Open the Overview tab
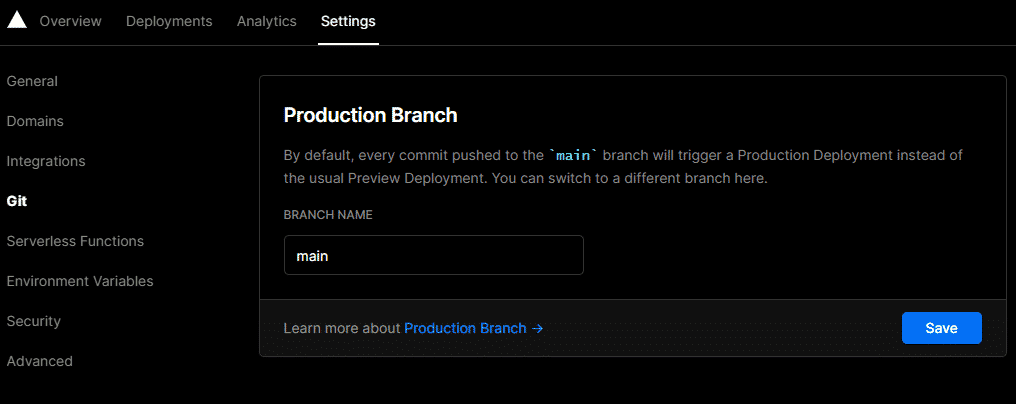 pos(71,21)
